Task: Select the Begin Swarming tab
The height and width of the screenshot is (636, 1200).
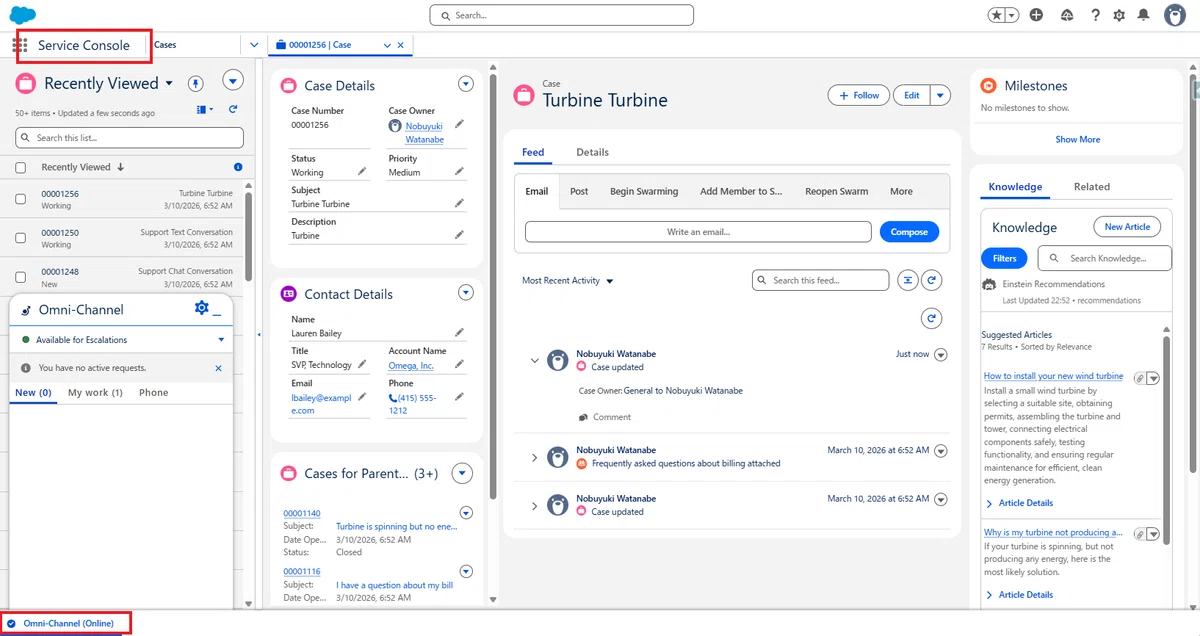Action: tap(644, 191)
